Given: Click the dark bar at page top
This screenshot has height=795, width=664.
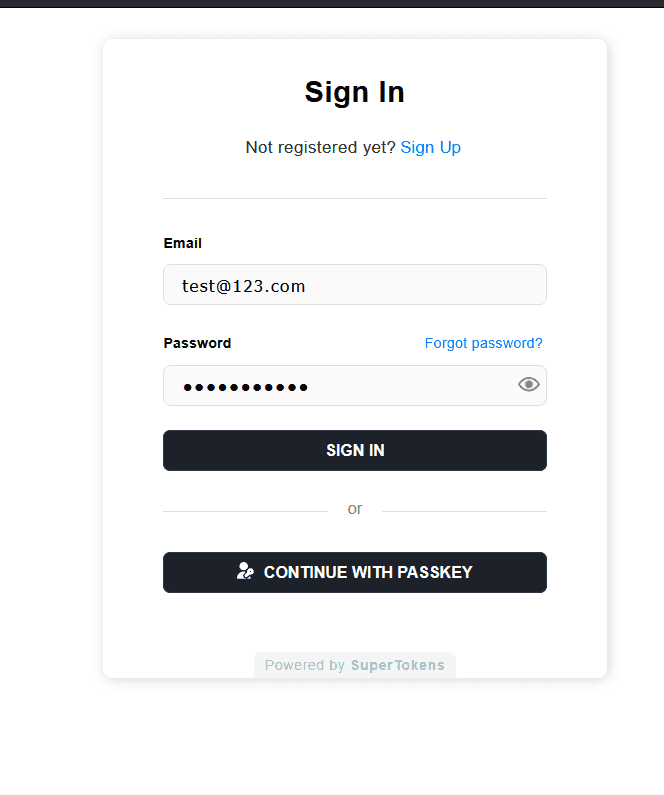Looking at the screenshot, I should pos(332,4).
